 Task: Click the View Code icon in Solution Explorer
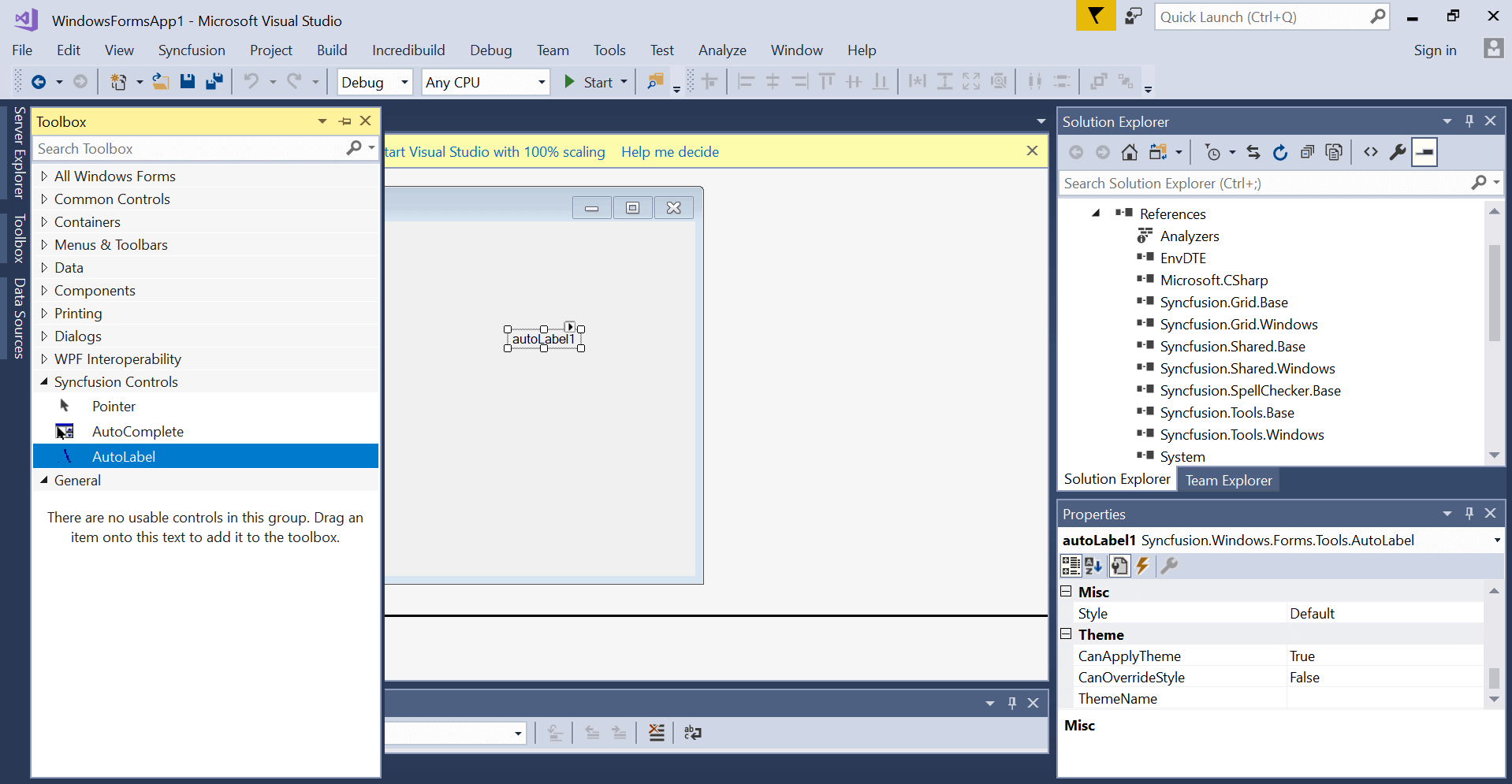[x=1371, y=153]
